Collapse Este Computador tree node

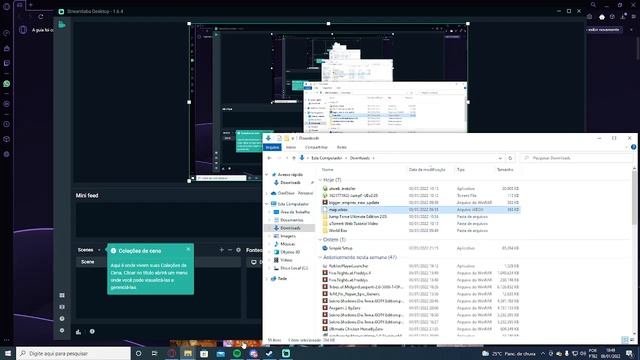tap(267, 204)
